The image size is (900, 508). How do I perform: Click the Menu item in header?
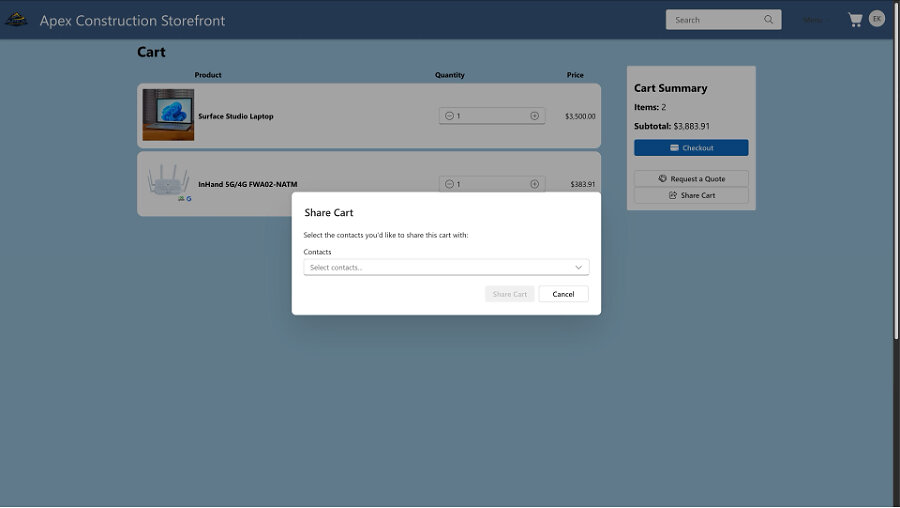813,20
